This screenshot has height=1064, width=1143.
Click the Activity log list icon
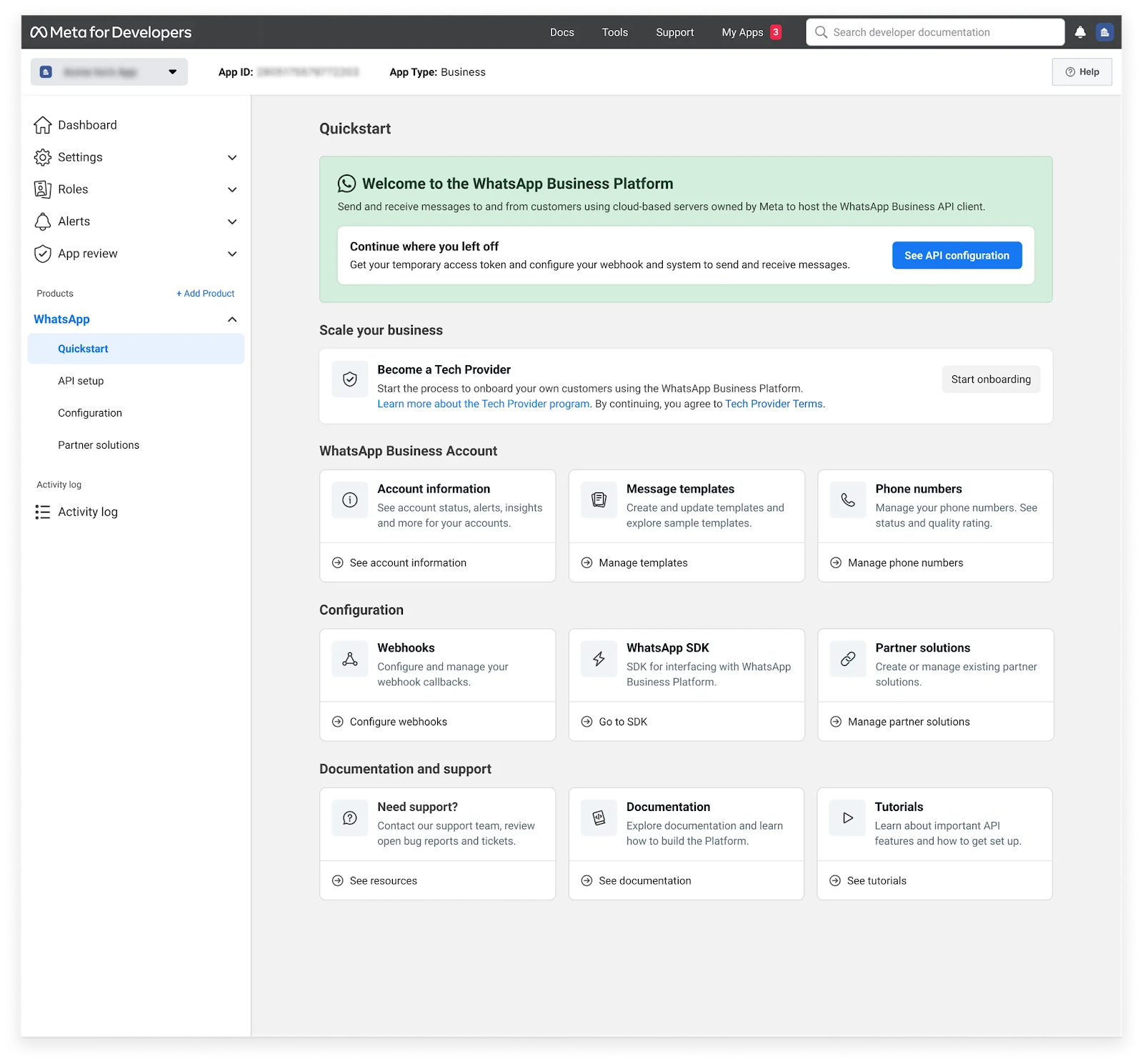point(43,512)
